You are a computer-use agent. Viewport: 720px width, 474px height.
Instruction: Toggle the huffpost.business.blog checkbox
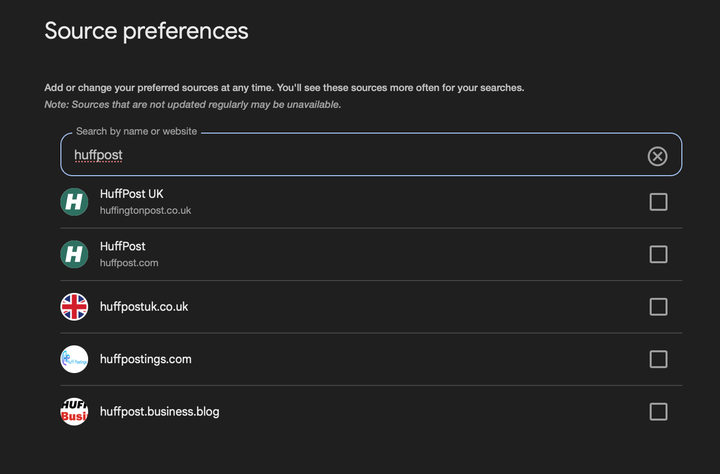click(x=658, y=411)
